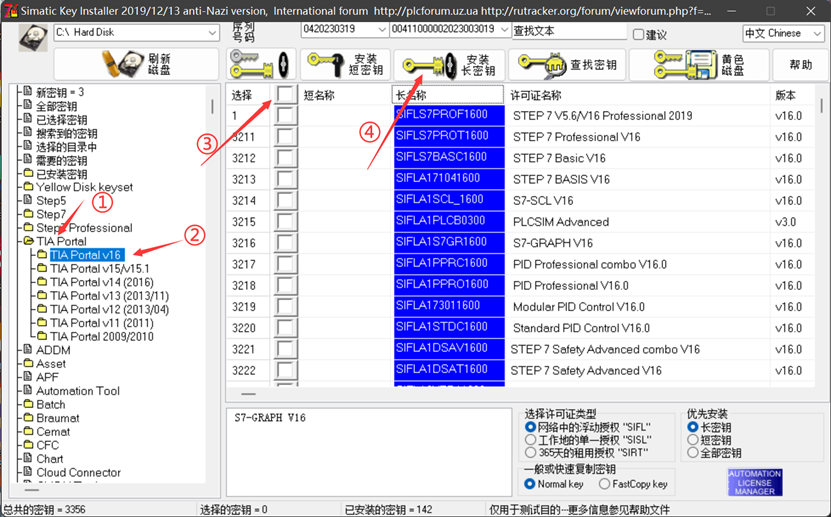Open the 中文 Chinese language dropdown
The image size is (831, 517).
tap(816, 33)
